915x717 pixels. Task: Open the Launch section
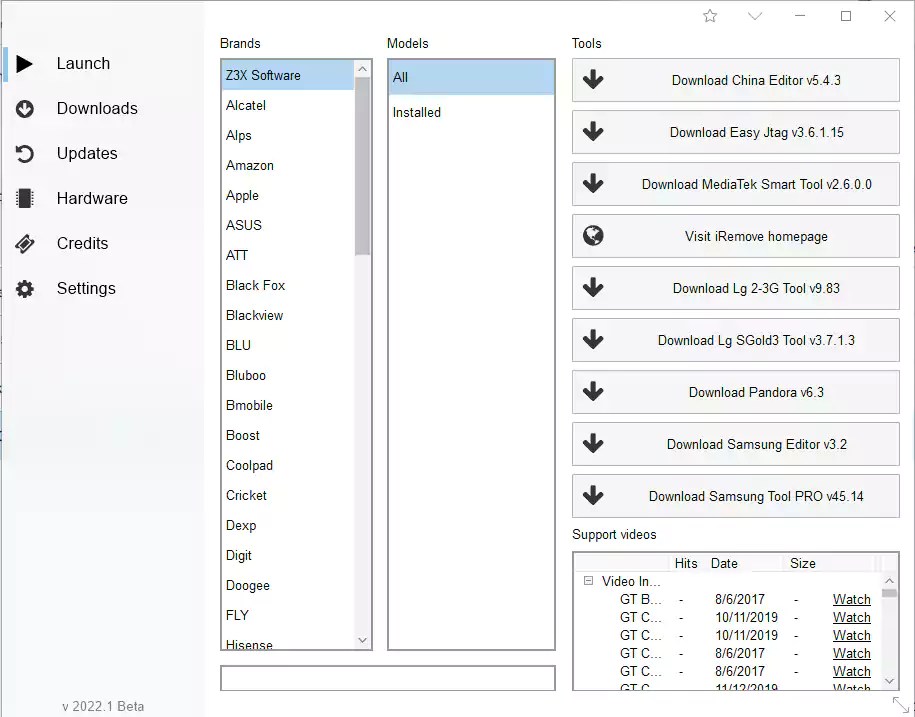pos(83,64)
